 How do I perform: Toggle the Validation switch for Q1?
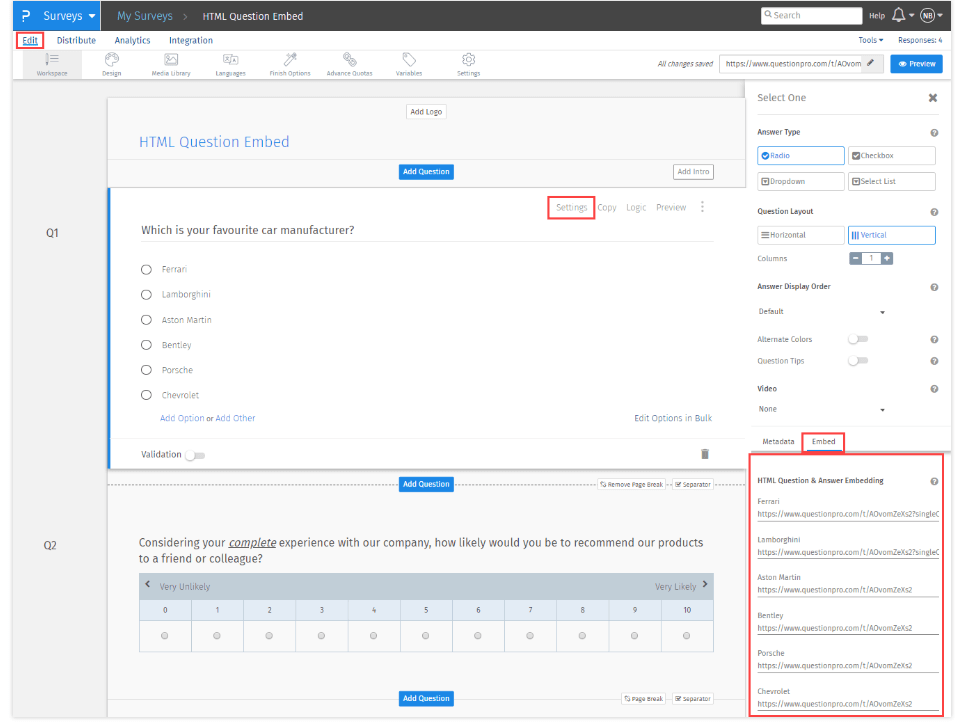pos(195,455)
